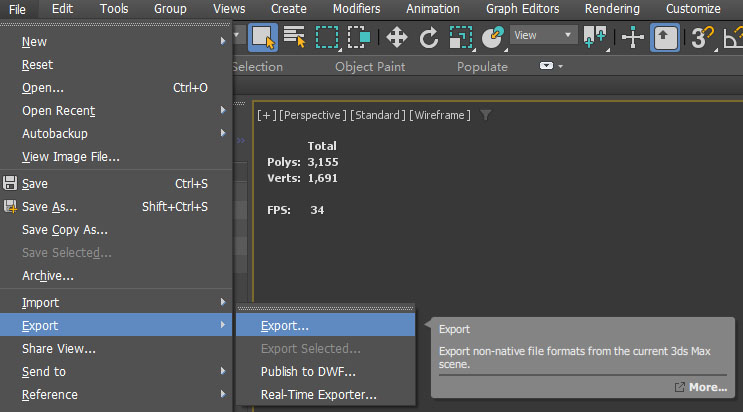This screenshot has width=743, height=412.
Task: Open Select by Name list tool
Action: pyautogui.click(x=294, y=37)
